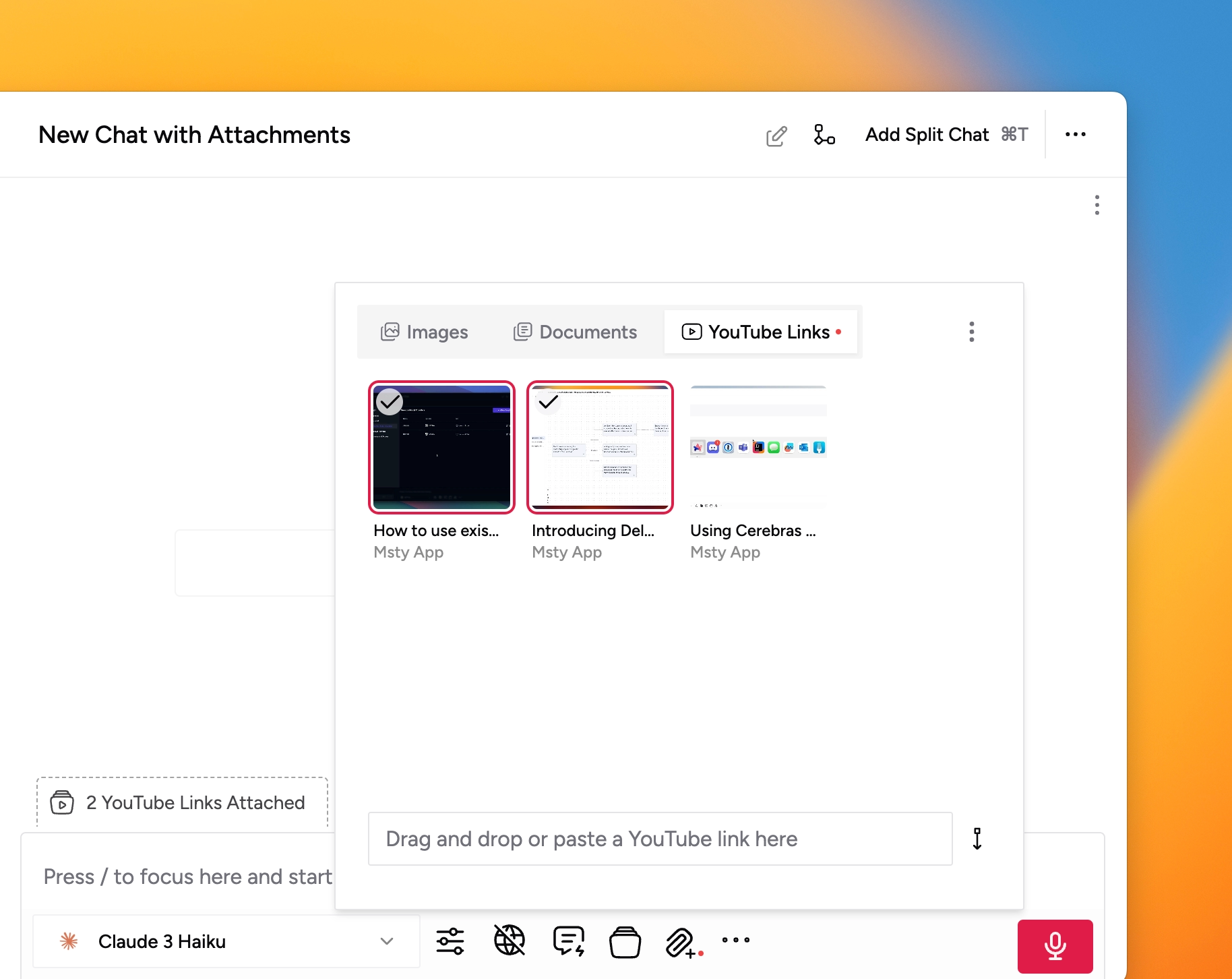Image resolution: width=1232 pixels, height=979 pixels.
Task: Switch to the Documents tab
Action: pyautogui.click(x=574, y=331)
